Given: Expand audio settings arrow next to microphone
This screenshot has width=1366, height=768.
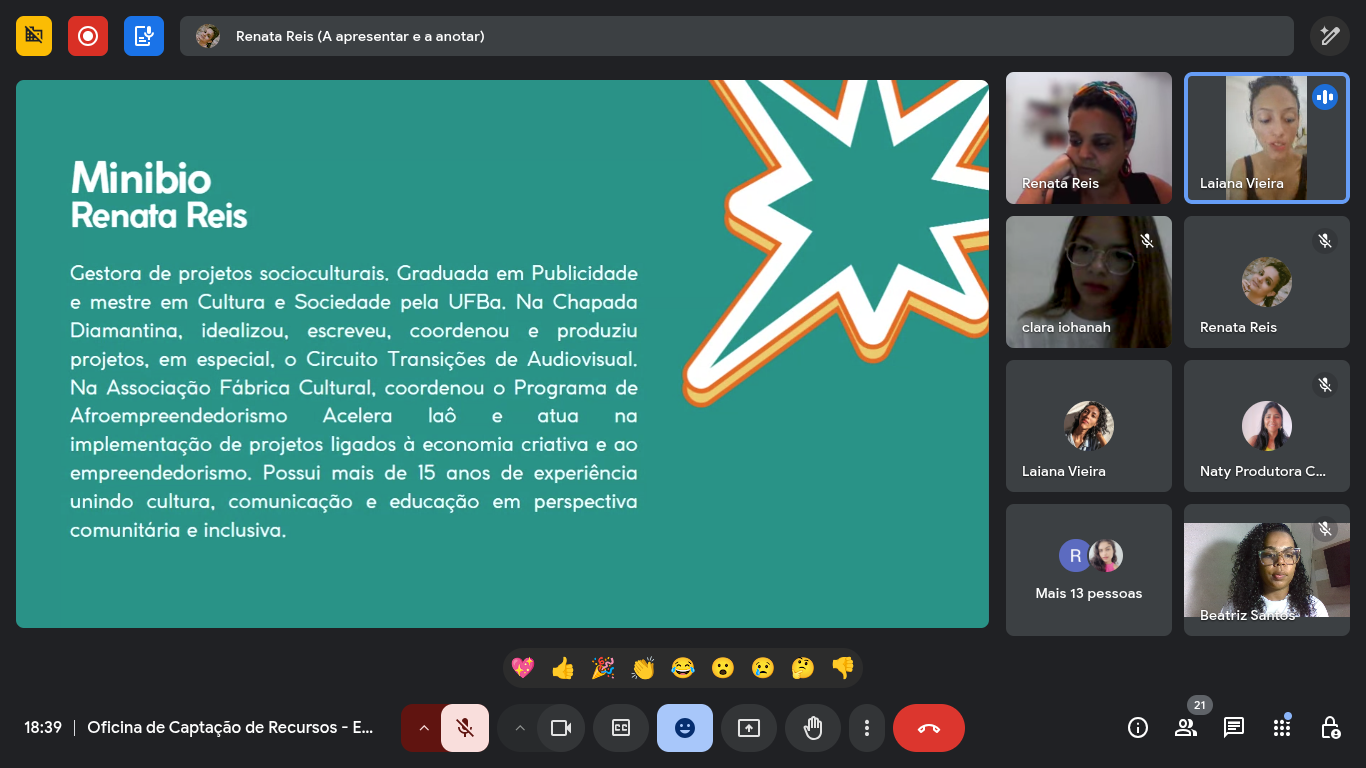Looking at the screenshot, I should point(423,728).
